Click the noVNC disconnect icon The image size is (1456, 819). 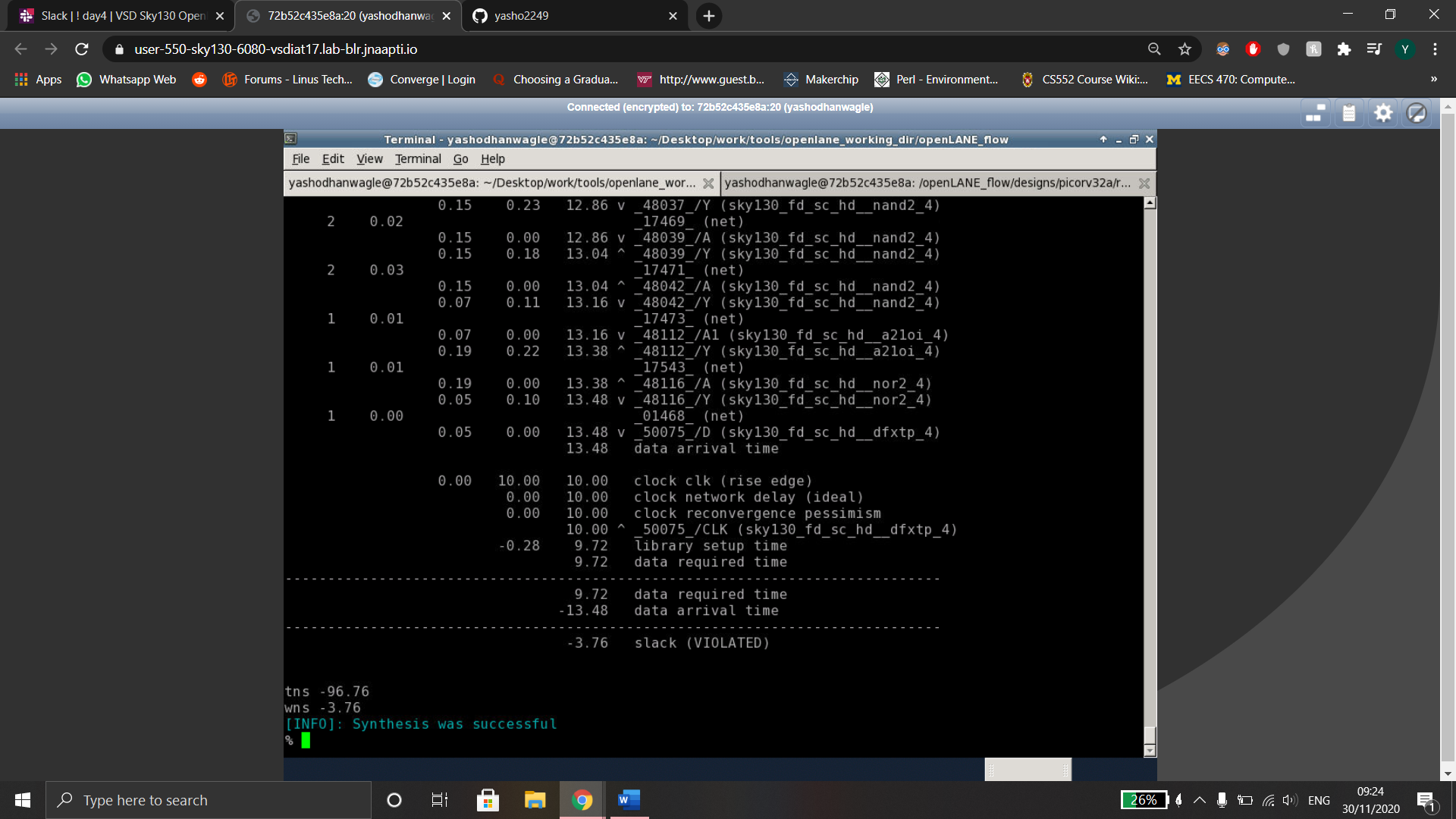point(1417,114)
